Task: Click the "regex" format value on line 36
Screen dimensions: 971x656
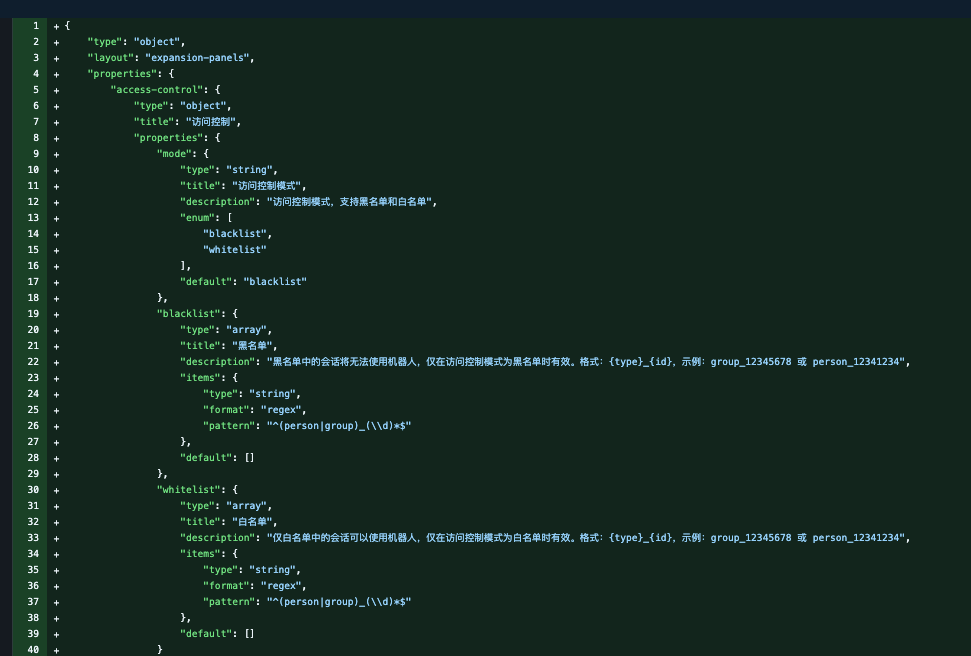Action: coord(285,585)
